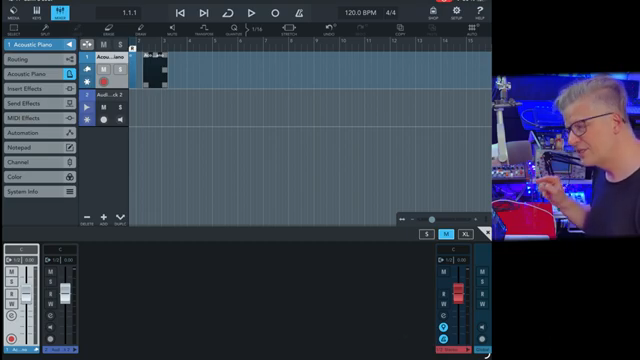Toggle the metronome click
The image size is (640, 360).
point(299,13)
